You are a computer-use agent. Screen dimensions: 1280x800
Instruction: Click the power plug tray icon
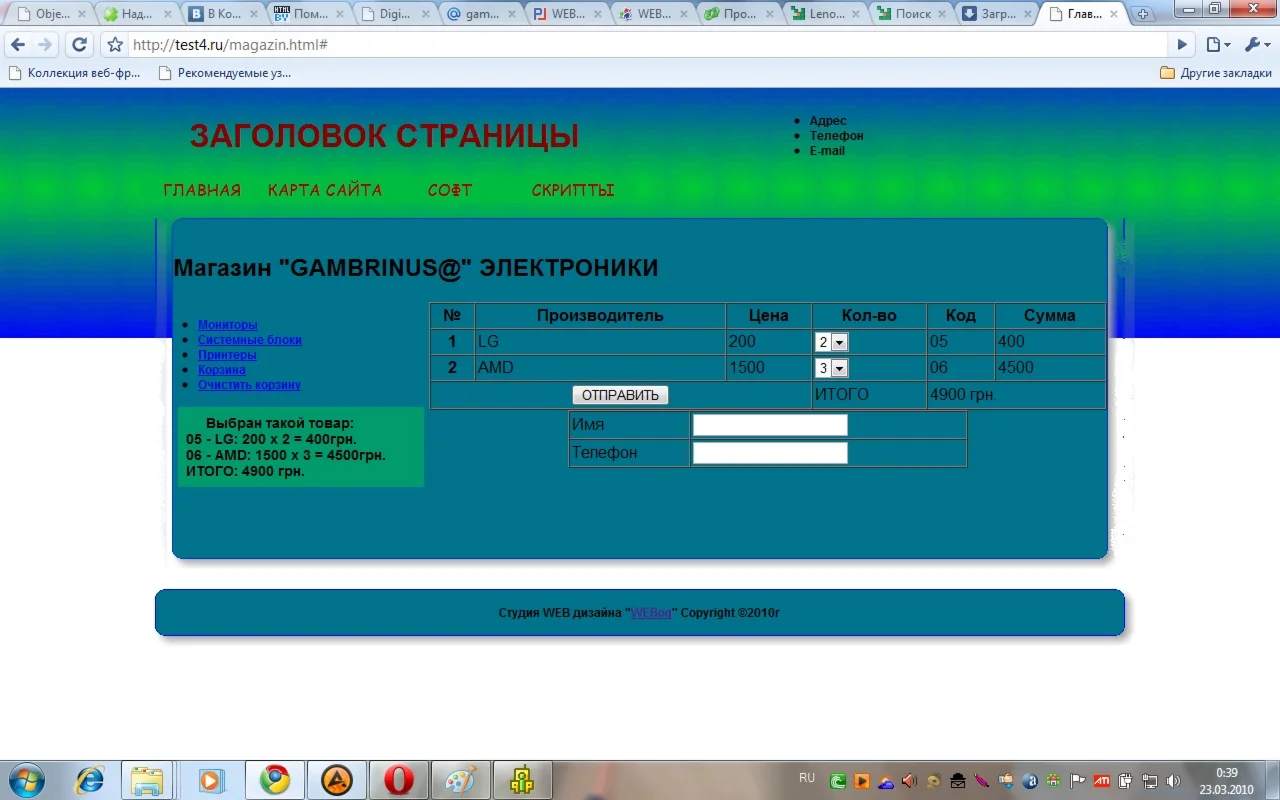tap(1125, 781)
